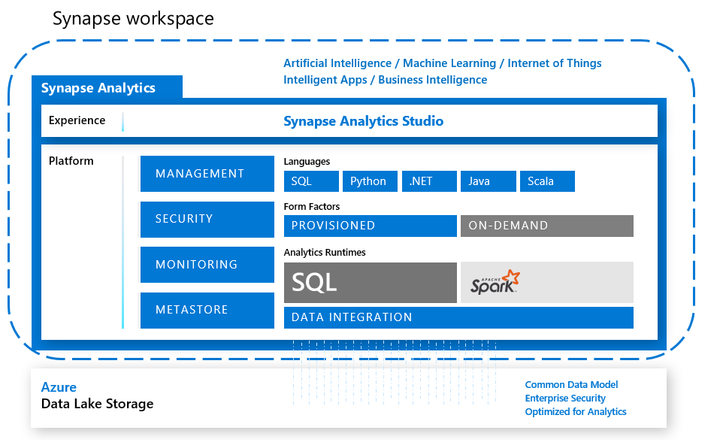Select the Monitoring block

pyautogui.click(x=207, y=265)
